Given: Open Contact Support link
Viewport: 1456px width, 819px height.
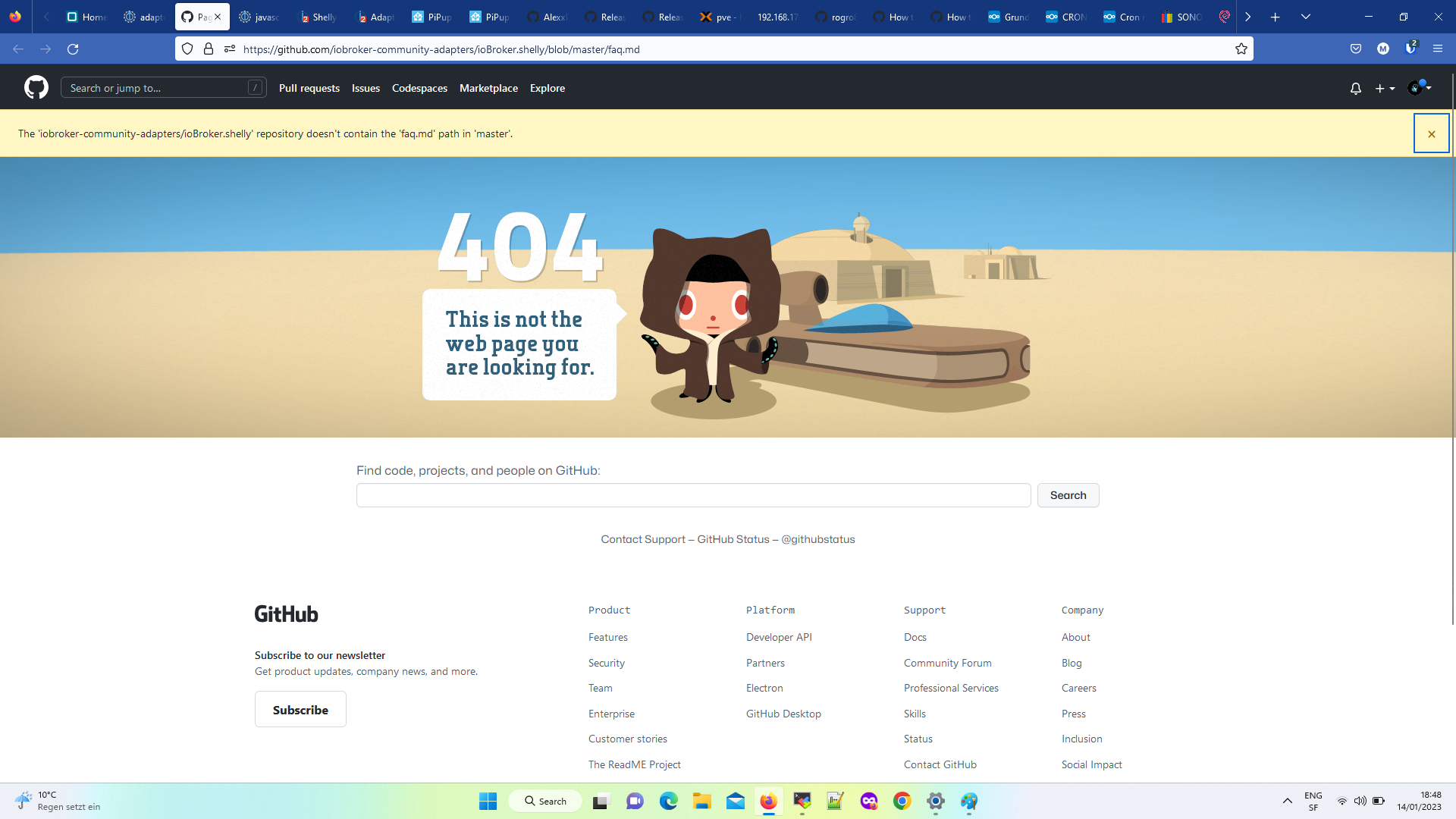Looking at the screenshot, I should point(643,539).
